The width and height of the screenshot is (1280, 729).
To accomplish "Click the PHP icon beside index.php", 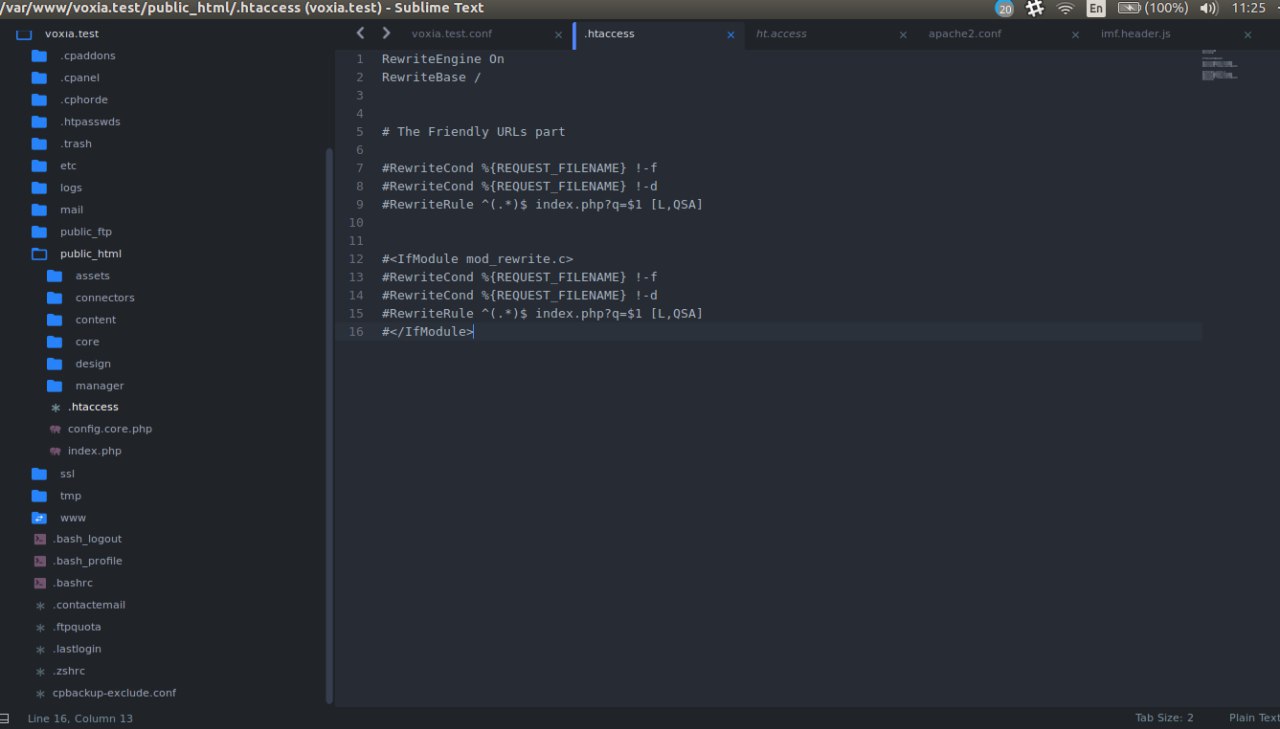I will pos(55,451).
